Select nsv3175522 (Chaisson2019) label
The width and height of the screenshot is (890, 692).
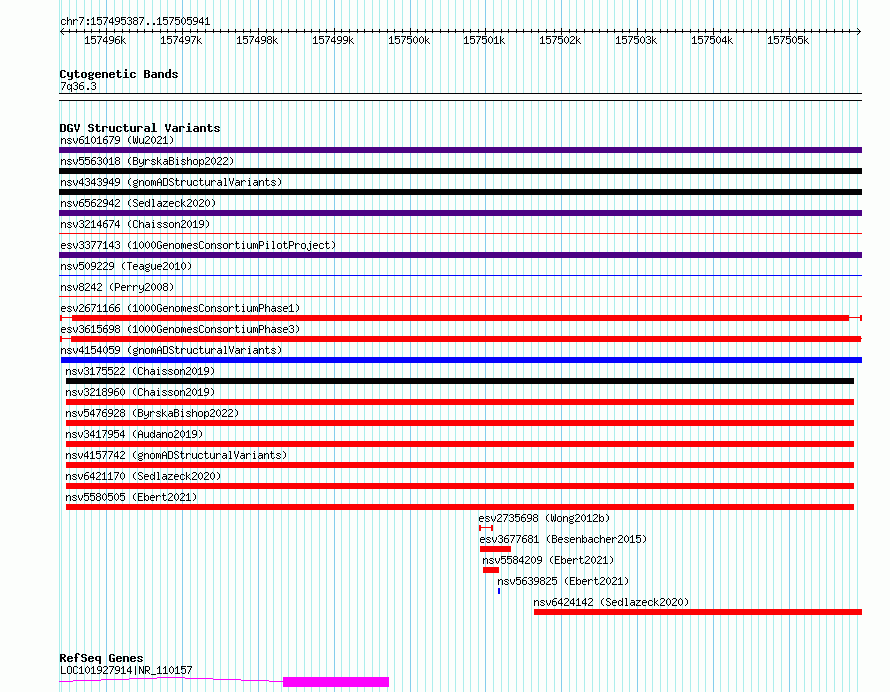point(140,371)
